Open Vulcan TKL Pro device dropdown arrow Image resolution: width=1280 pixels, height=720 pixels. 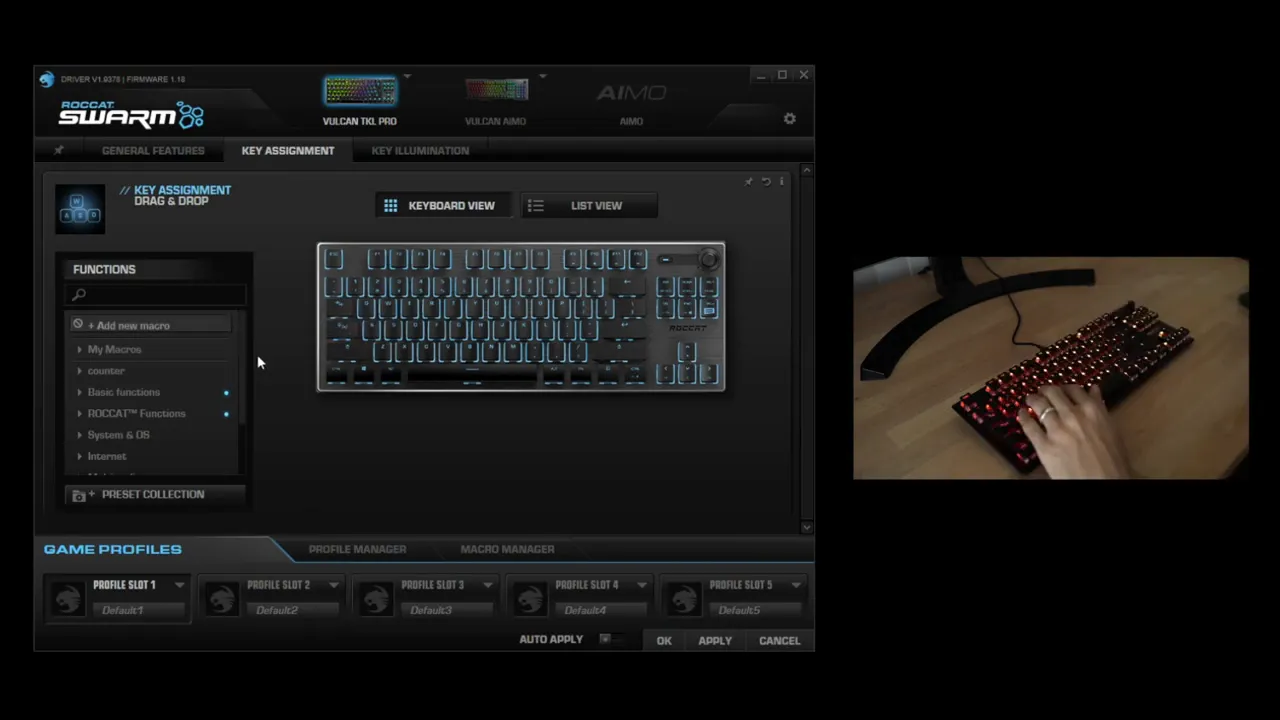[407, 77]
